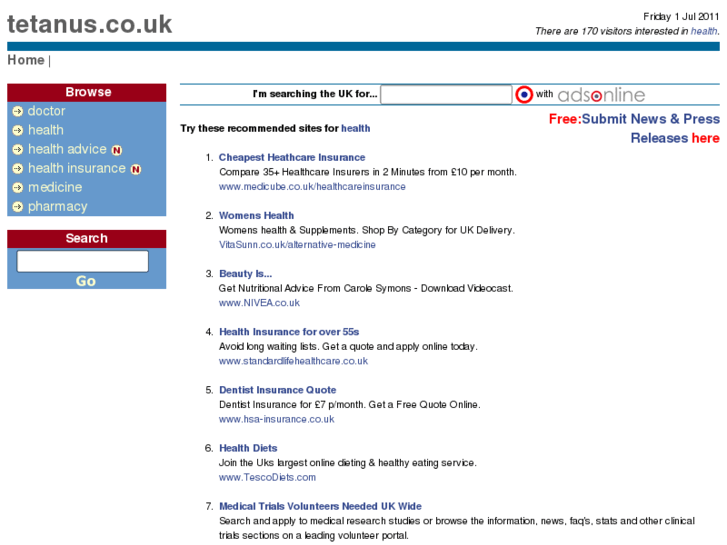The height and width of the screenshot is (545, 727).
Task: Click the Go button in Search box
Action: click(x=86, y=281)
